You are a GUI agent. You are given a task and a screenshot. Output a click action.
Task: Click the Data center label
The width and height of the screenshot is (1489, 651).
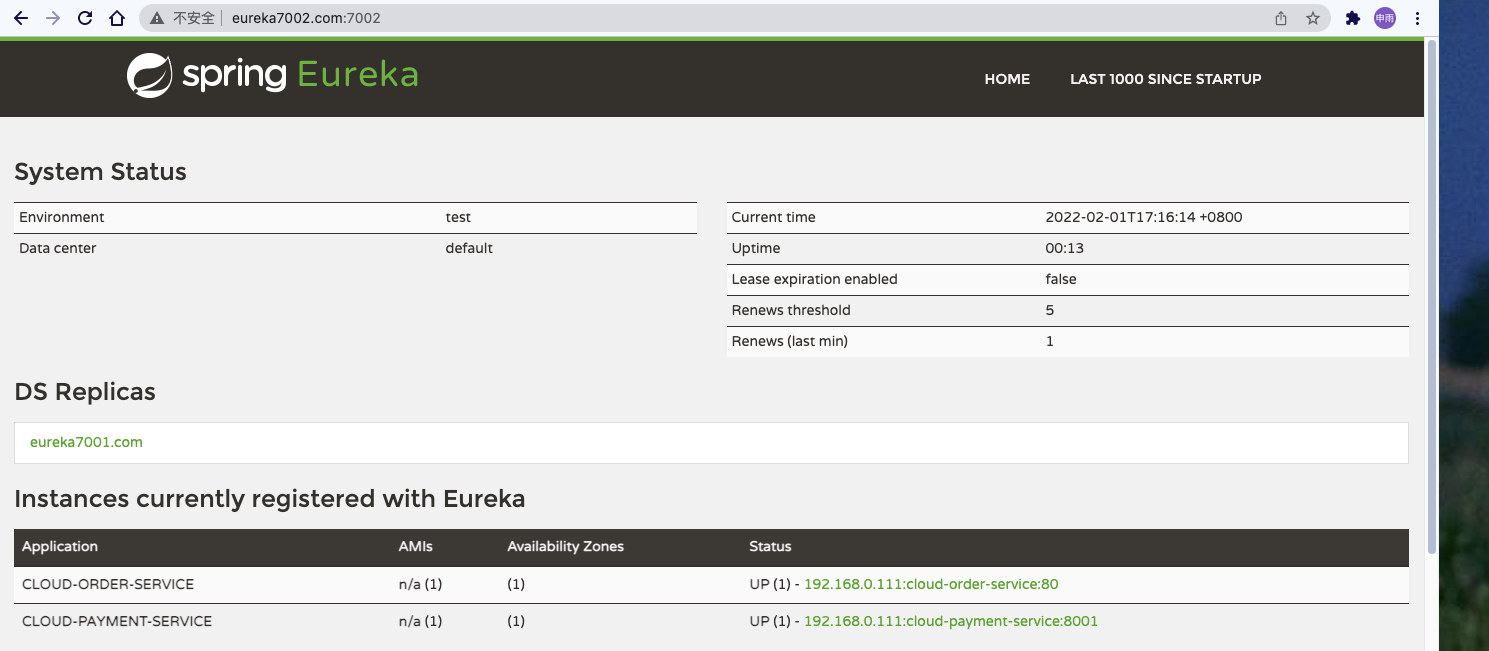coord(58,248)
